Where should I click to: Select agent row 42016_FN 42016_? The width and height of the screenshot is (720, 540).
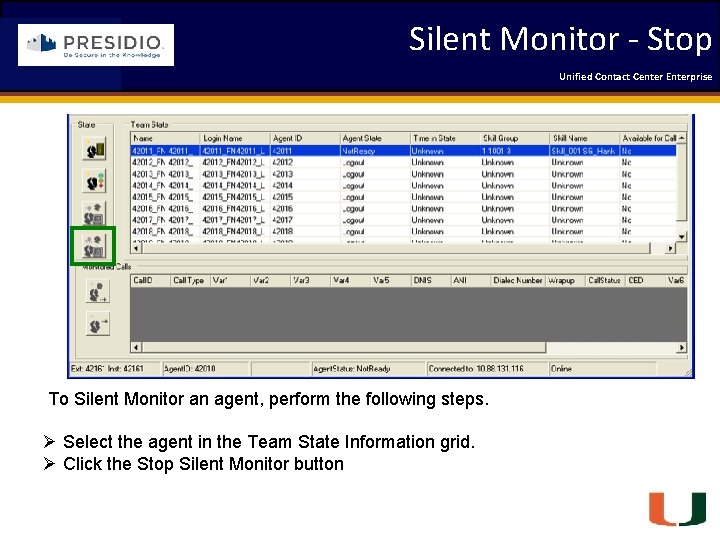pyautogui.click(x=404, y=209)
